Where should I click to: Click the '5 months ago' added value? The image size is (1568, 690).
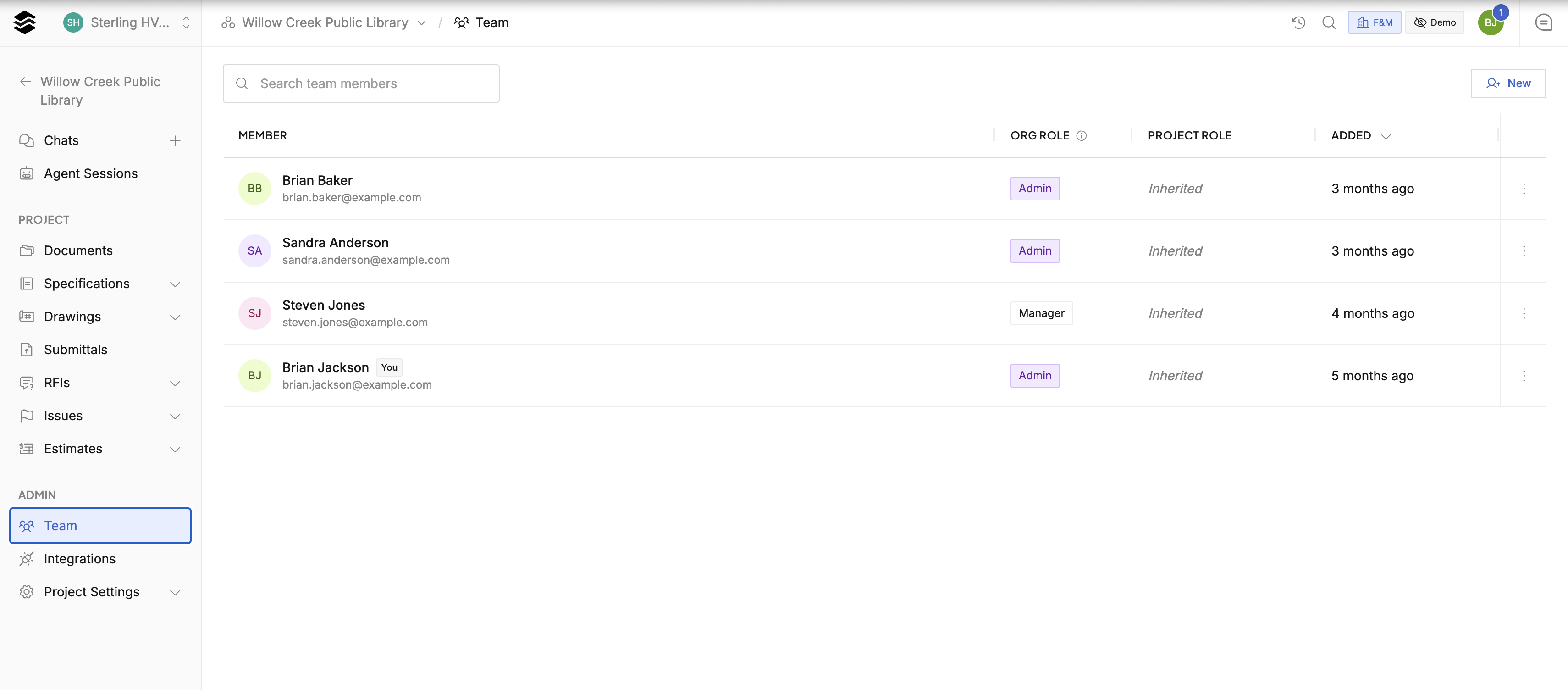1372,376
